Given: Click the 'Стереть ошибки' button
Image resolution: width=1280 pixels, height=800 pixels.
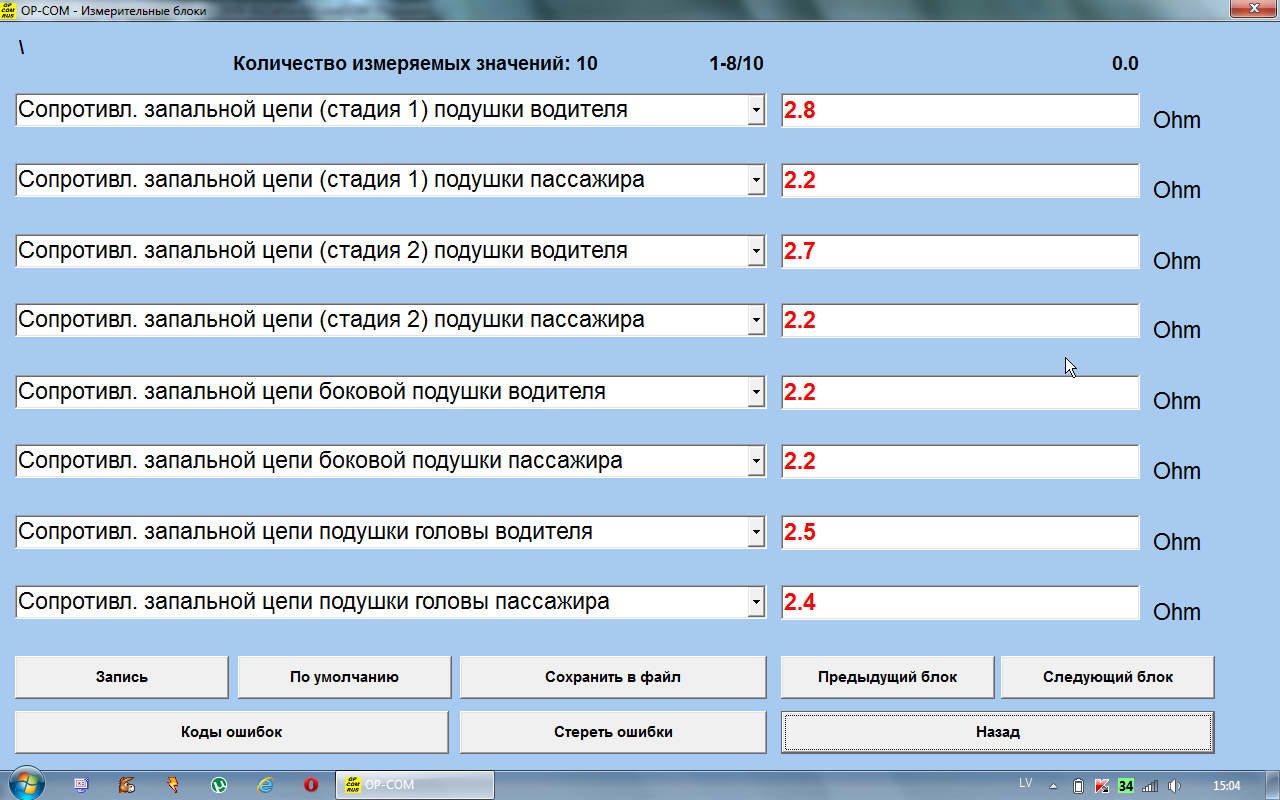Looking at the screenshot, I should [x=612, y=732].
